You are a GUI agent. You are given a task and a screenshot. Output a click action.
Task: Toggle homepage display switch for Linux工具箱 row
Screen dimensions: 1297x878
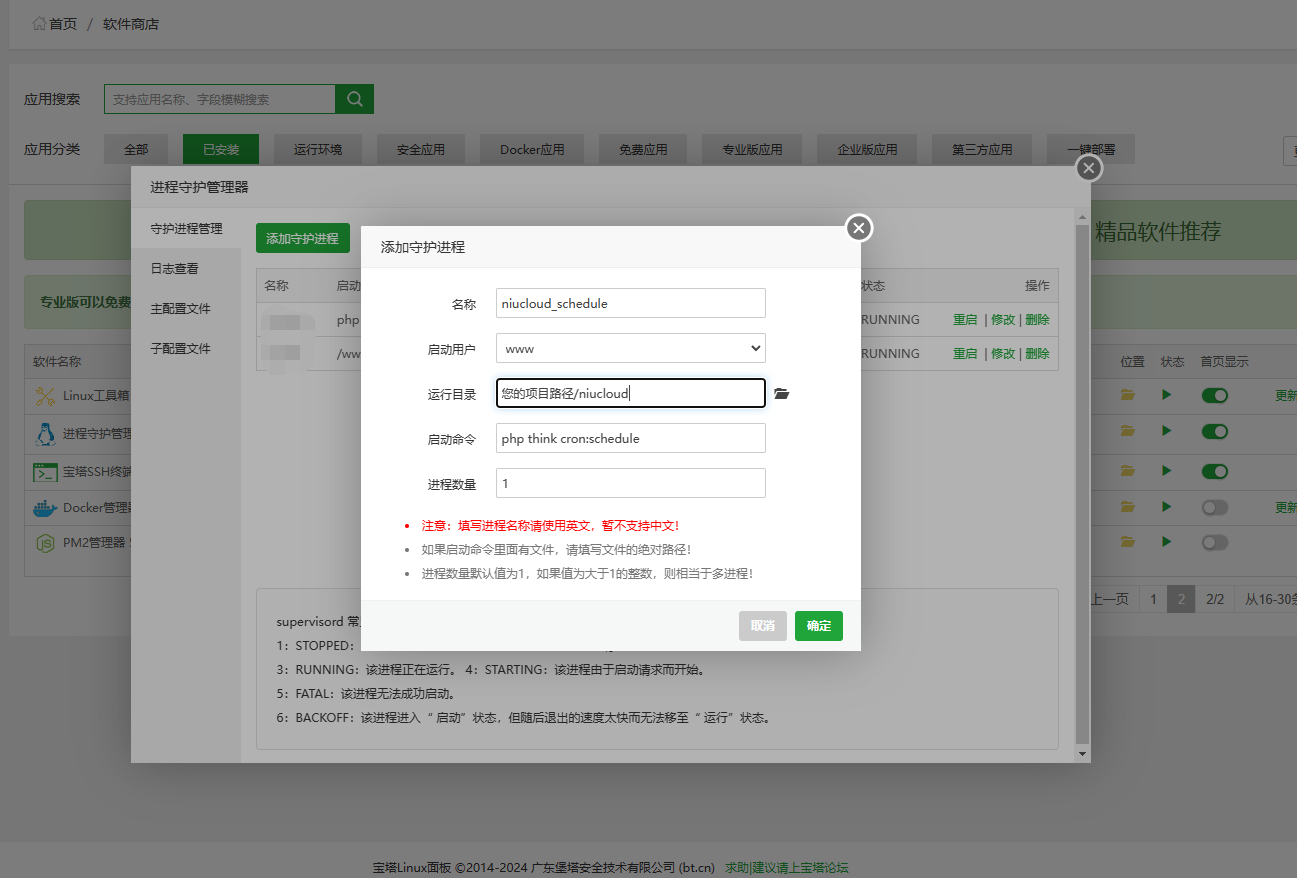coord(1214,396)
